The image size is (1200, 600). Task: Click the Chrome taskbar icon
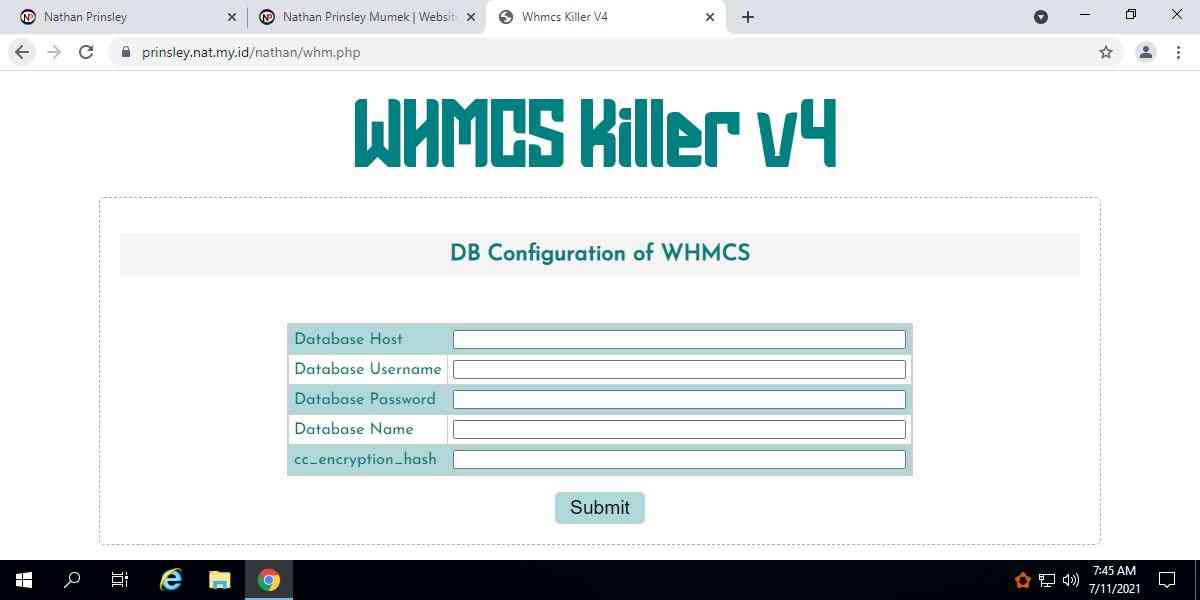[268, 580]
